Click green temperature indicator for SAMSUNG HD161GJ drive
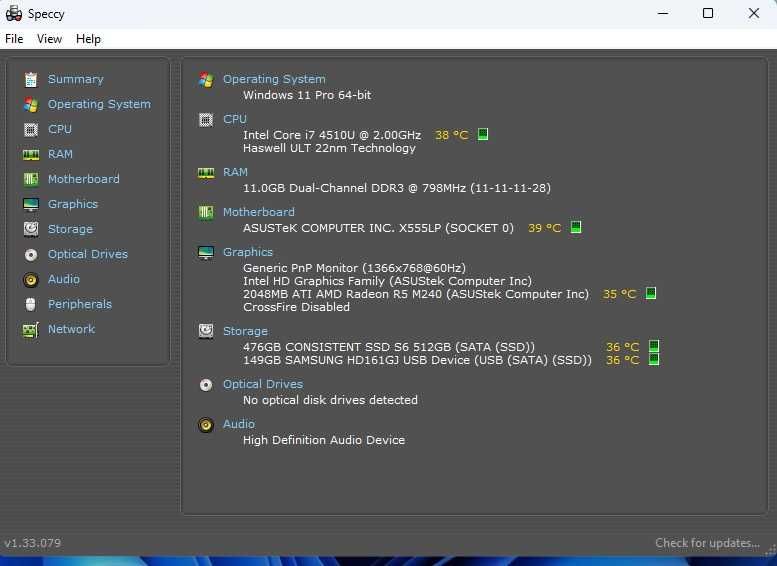 click(x=654, y=359)
